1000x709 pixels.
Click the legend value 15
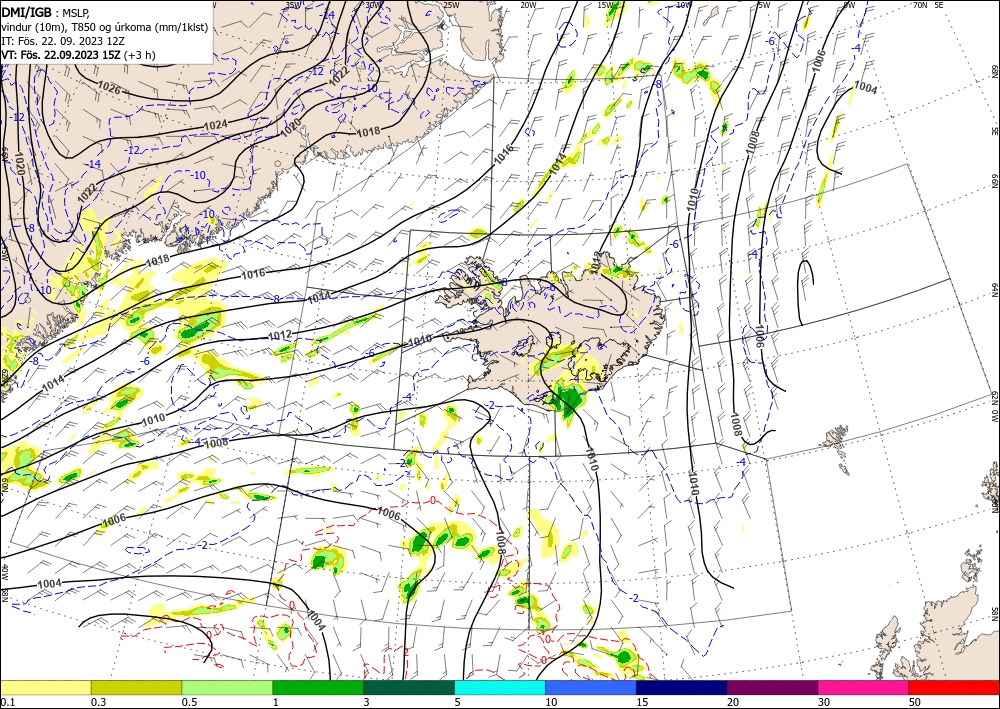coord(642,702)
